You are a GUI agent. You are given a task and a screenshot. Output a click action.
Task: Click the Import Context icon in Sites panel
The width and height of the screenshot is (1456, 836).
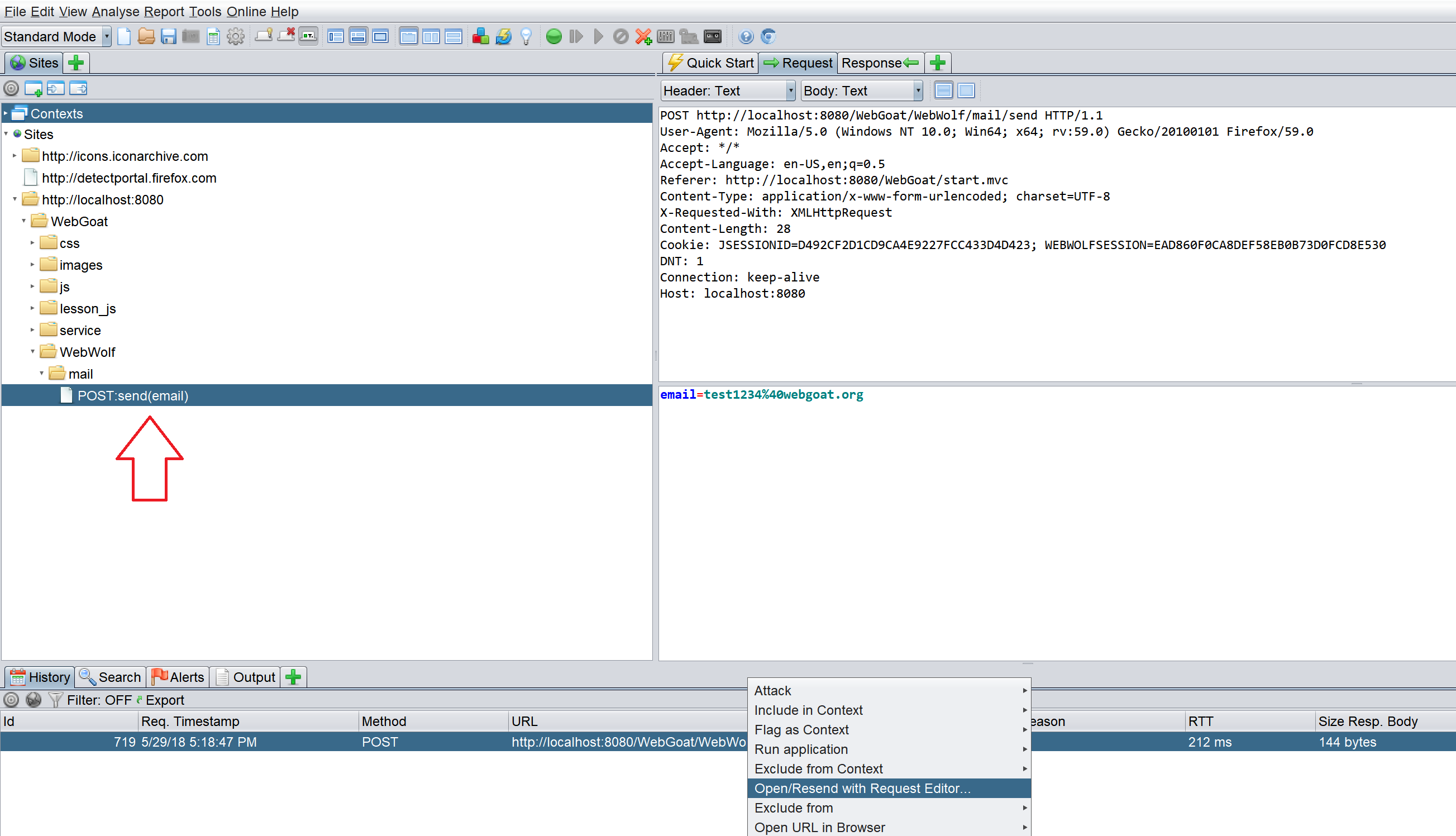56,88
